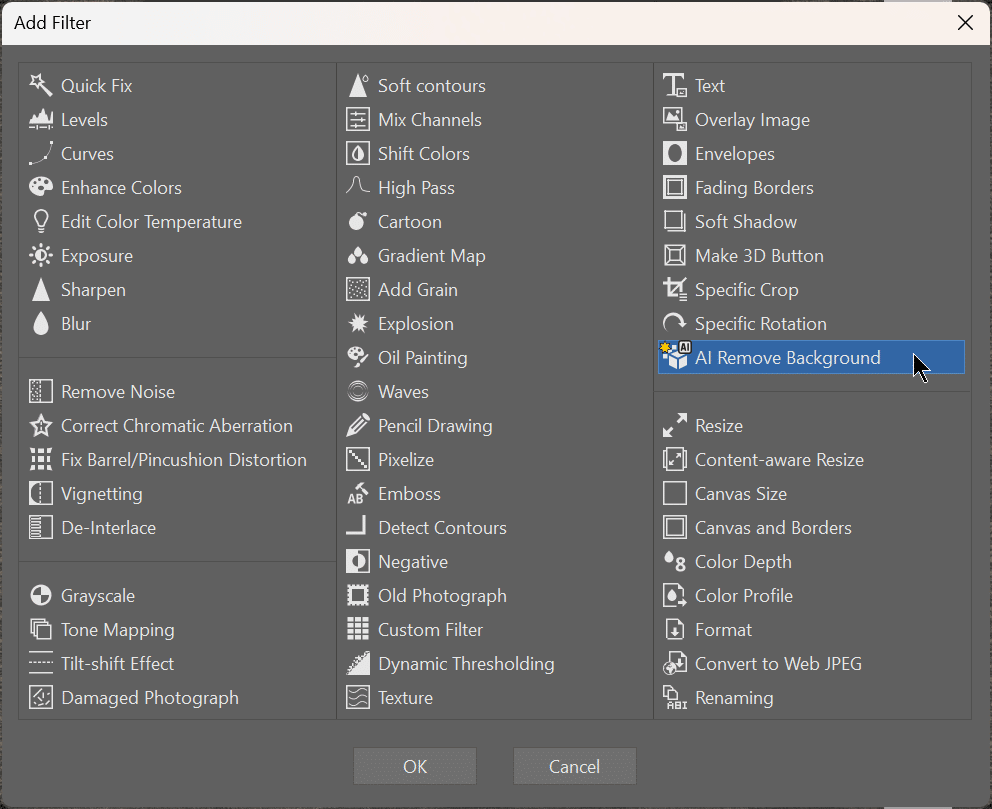The height and width of the screenshot is (809, 992).
Task: Pick Fading Borders in the filter list
Action: 754,187
